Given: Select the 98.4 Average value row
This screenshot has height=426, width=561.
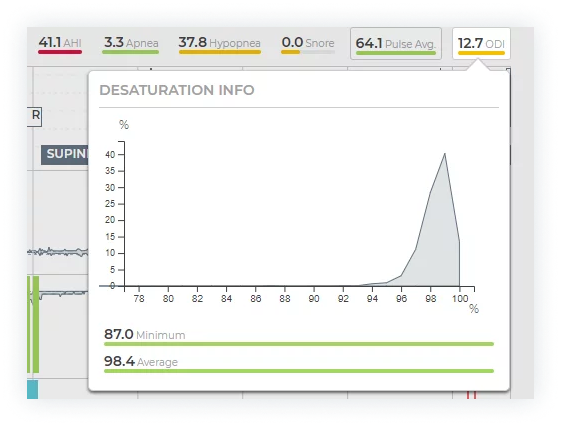Looking at the screenshot, I should click(x=299, y=364).
